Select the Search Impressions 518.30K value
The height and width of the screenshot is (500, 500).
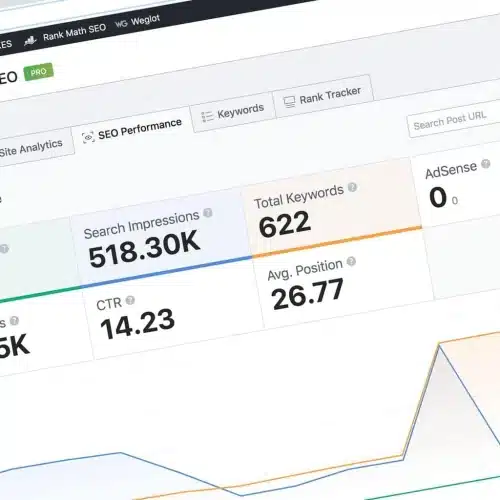pos(145,250)
